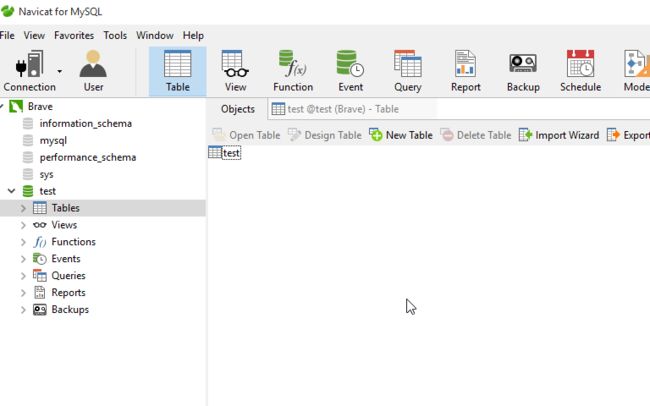Open the Schedule toolbar icon

pyautogui.click(x=580, y=71)
